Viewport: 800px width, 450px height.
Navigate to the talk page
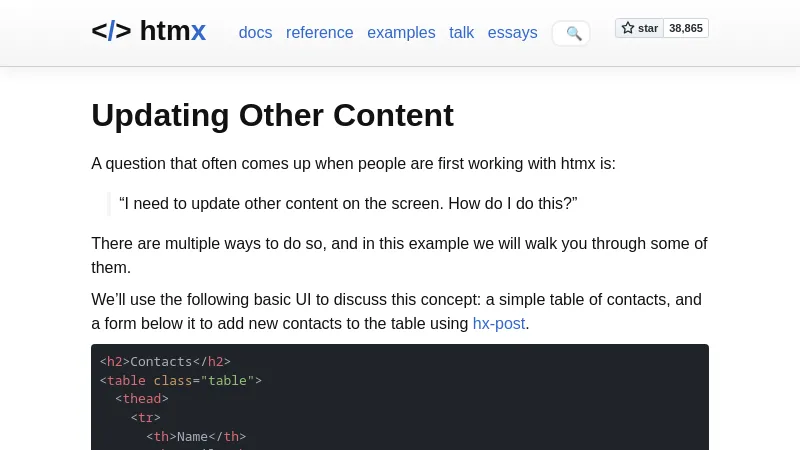(461, 32)
